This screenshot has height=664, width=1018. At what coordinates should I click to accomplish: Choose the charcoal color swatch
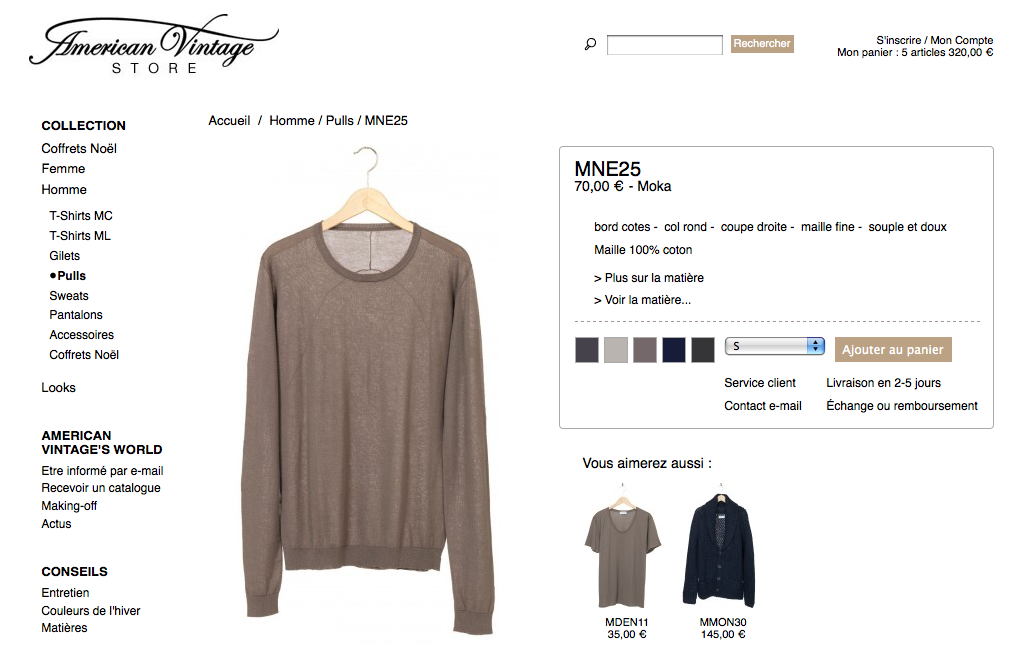coord(702,350)
